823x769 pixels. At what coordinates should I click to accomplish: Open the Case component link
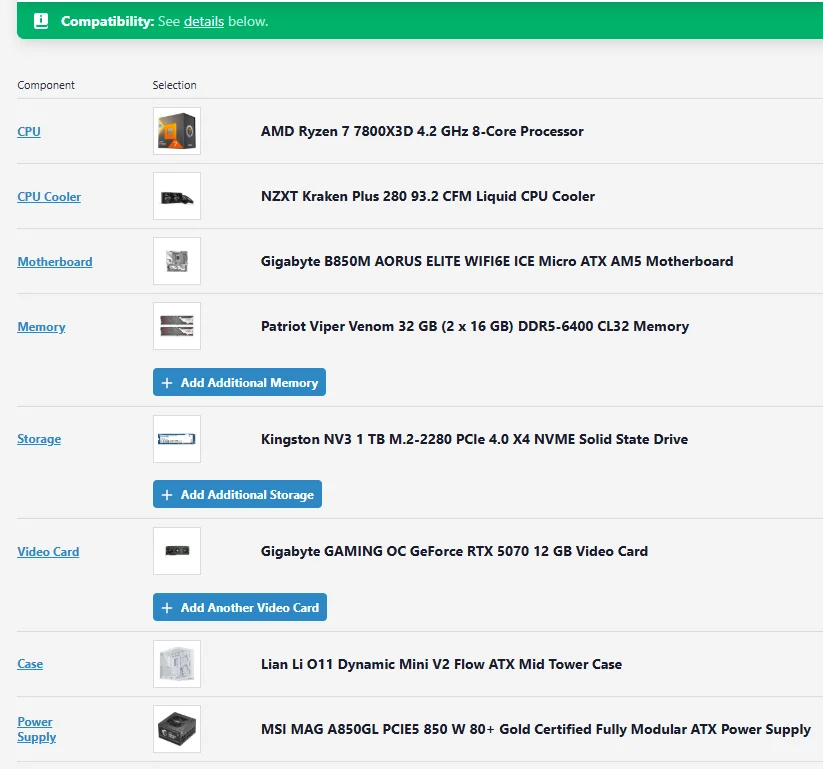(x=30, y=664)
